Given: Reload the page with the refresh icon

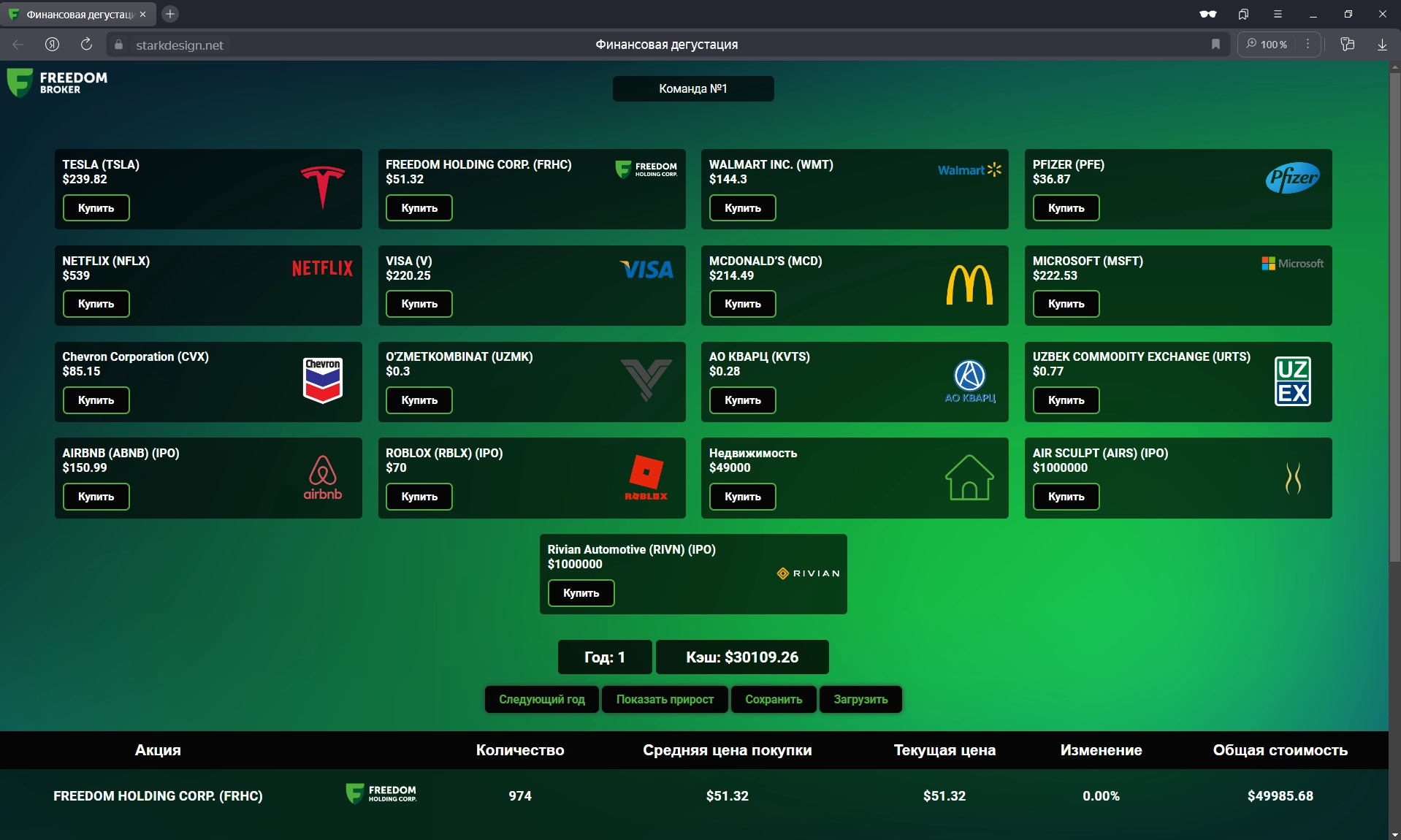Looking at the screenshot, I should [x=86, y=45].
